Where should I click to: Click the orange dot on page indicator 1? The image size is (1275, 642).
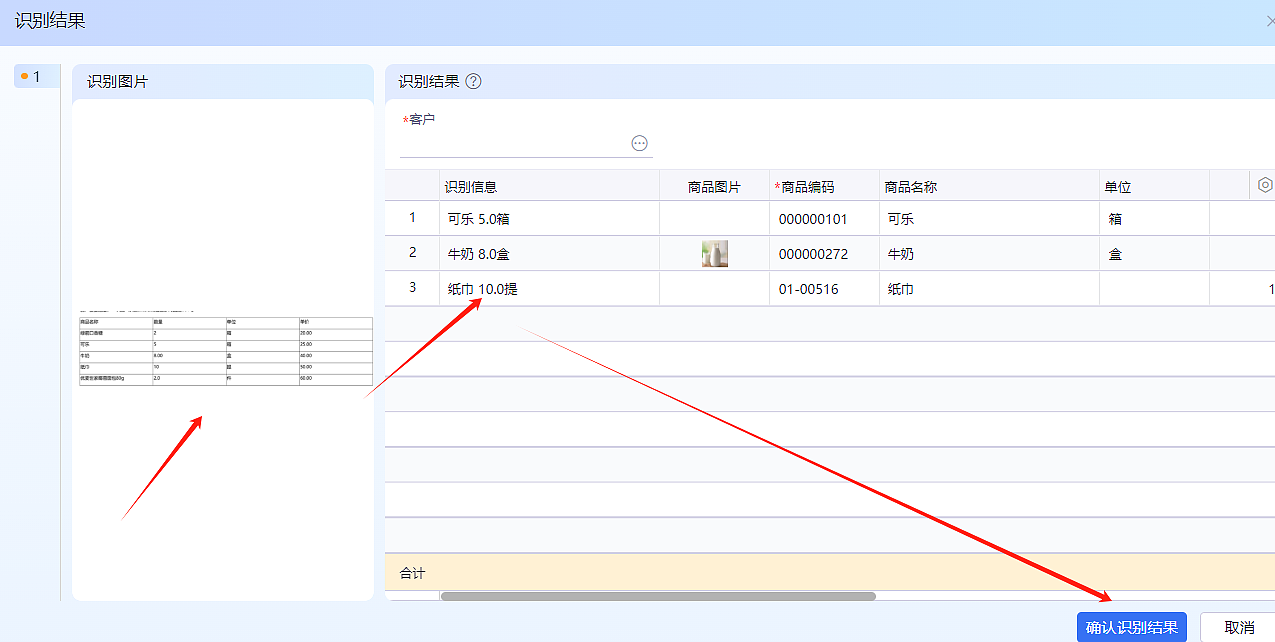tap(24, 75)
